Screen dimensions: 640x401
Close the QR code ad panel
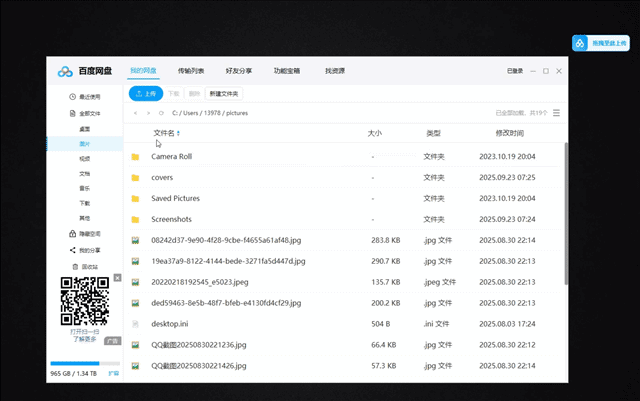[118, 278]
